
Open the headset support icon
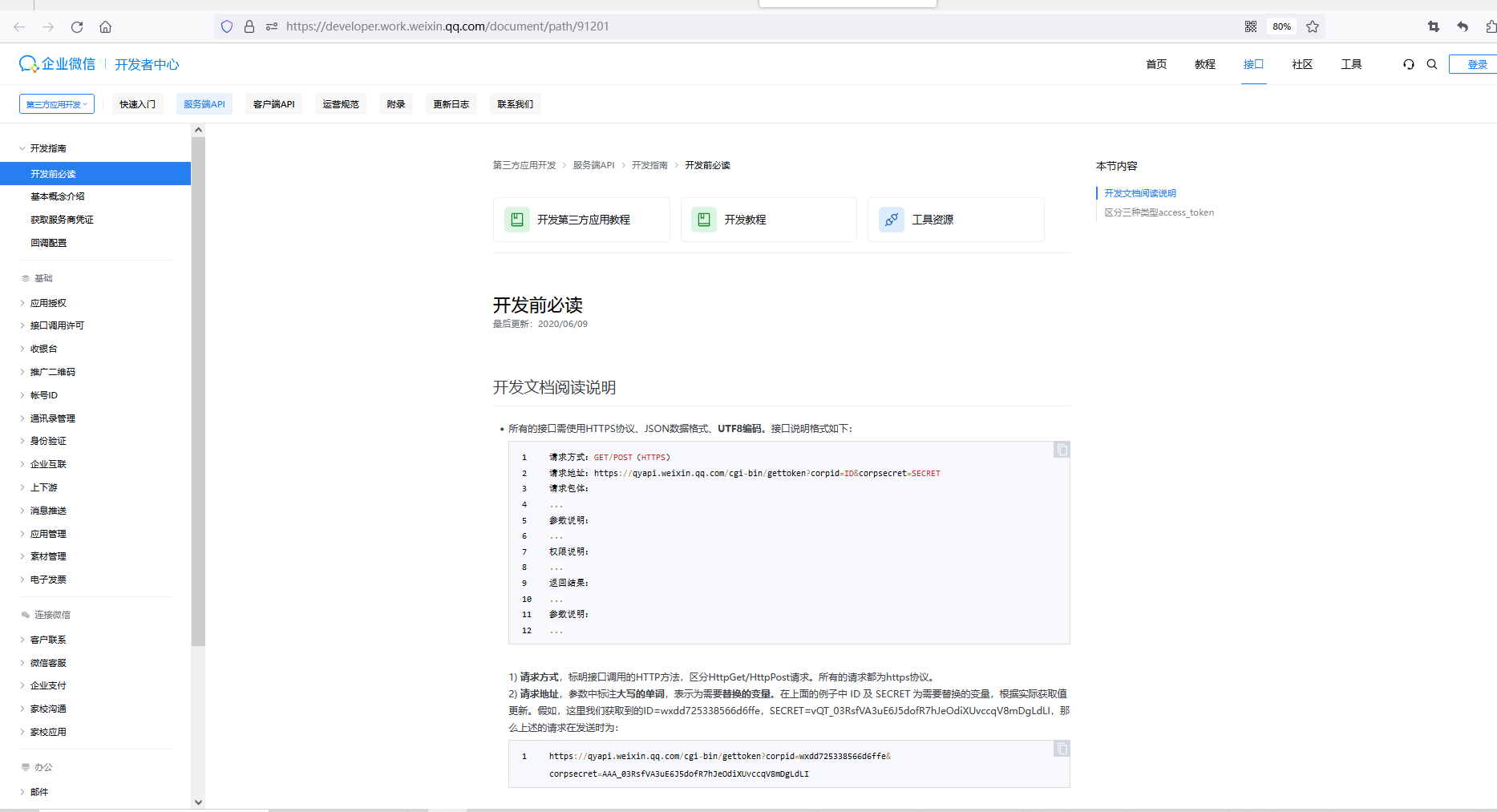coord(1409,64)
